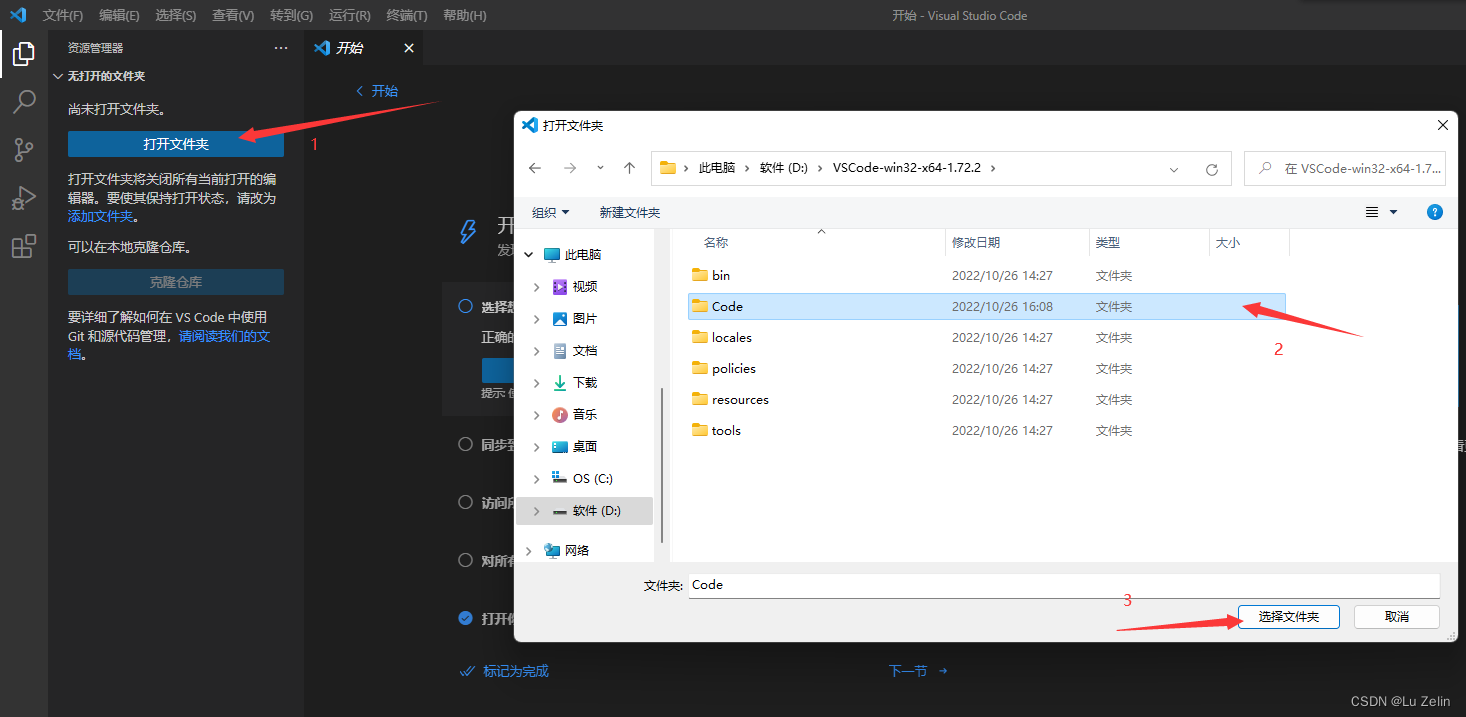Click the 下一节 link
The image size is (1466, 717).
[918, 671]
